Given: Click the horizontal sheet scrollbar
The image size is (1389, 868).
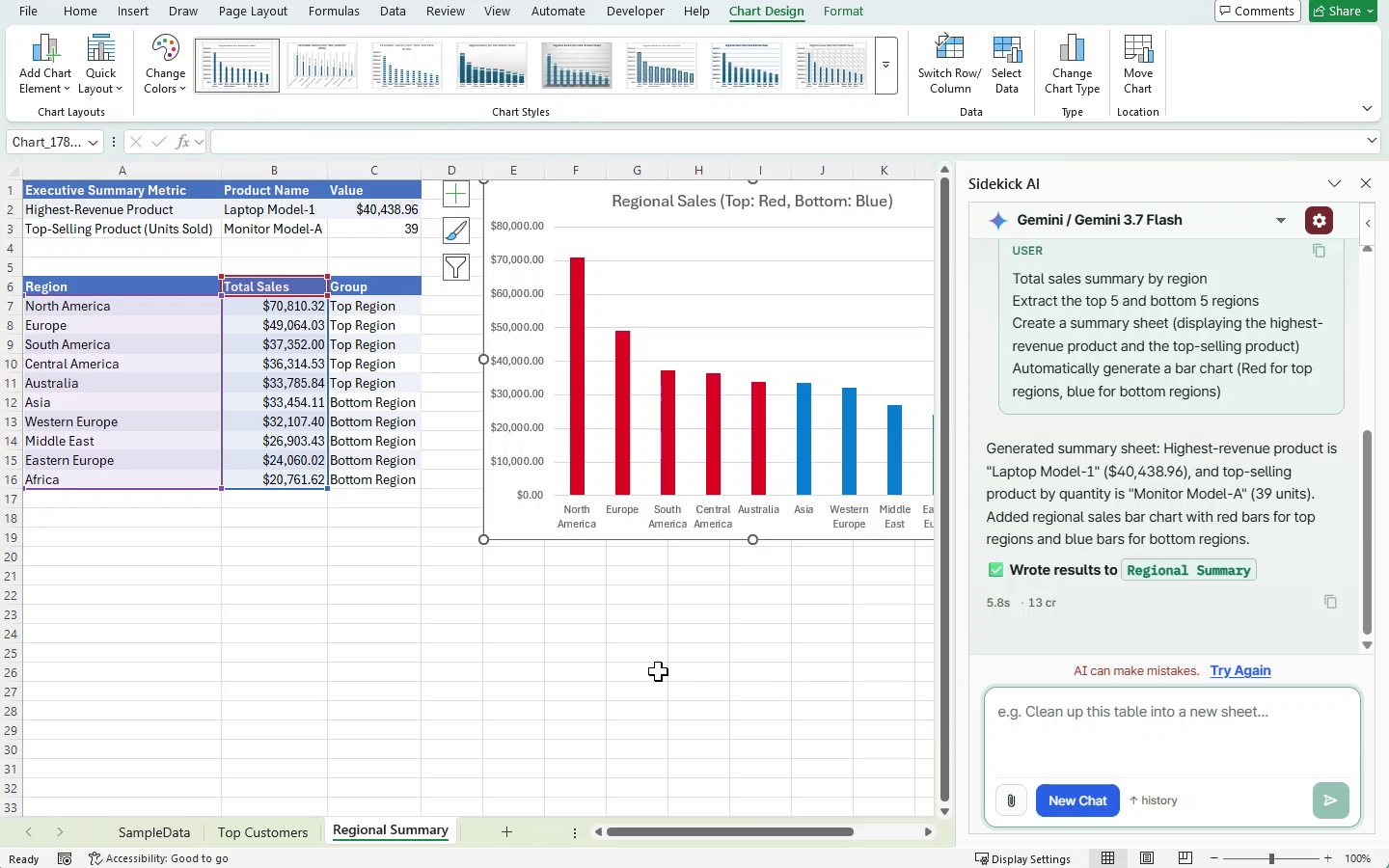Looking at the screenshot, I should pyautogui.click(x=730, y=831).
